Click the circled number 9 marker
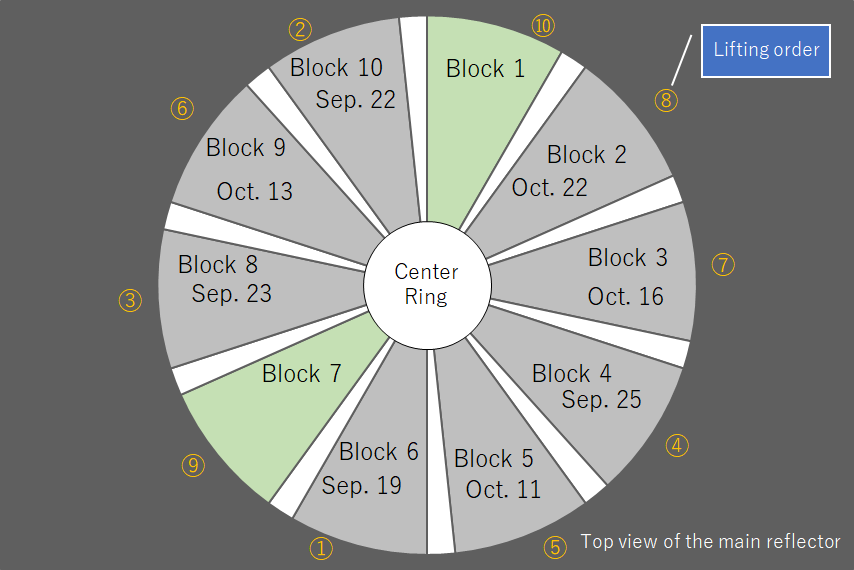 click(193, 465)
